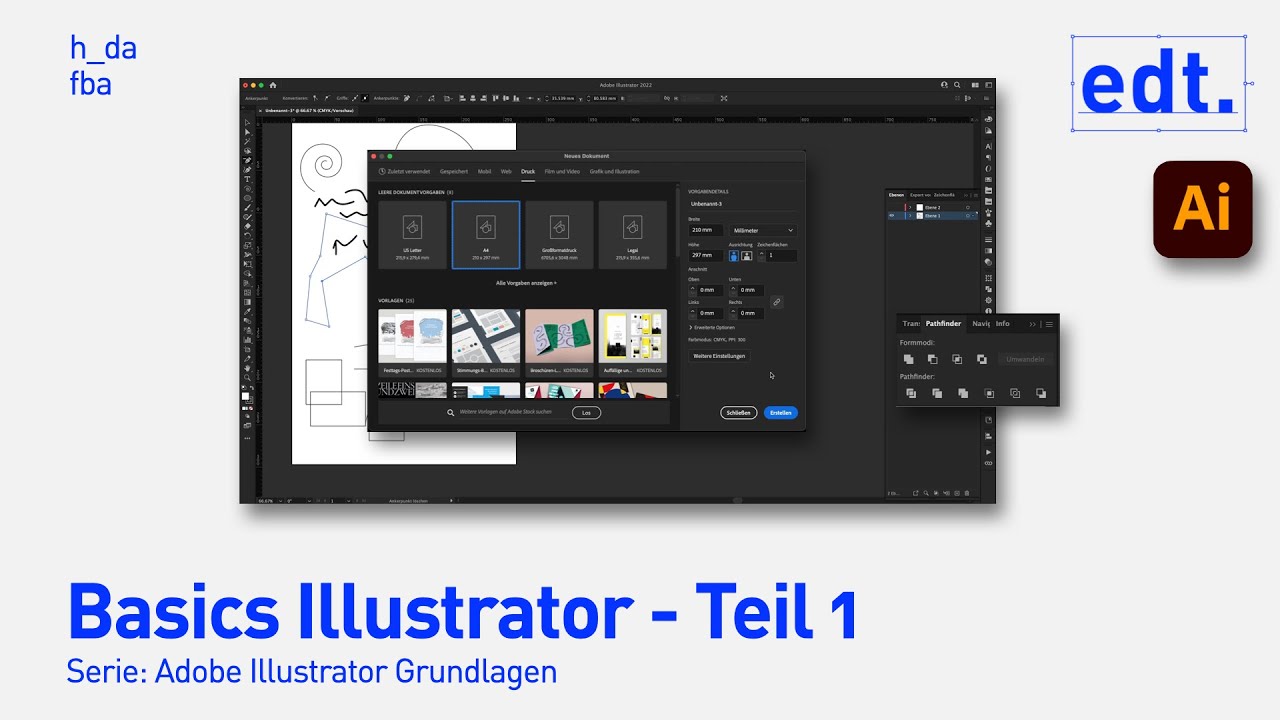Click the Unite shape mode icon in Pathfinder
The image size is (1280, 720).
908,359
